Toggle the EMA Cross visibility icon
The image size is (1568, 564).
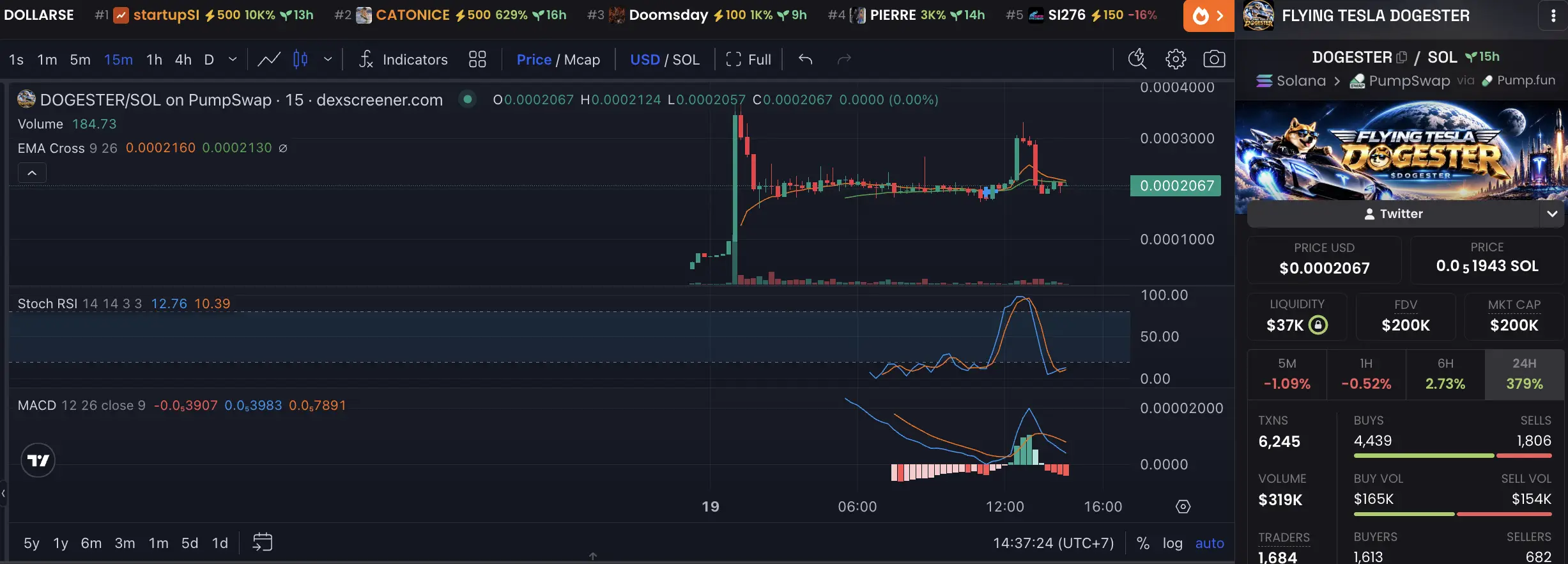point(283,148)
